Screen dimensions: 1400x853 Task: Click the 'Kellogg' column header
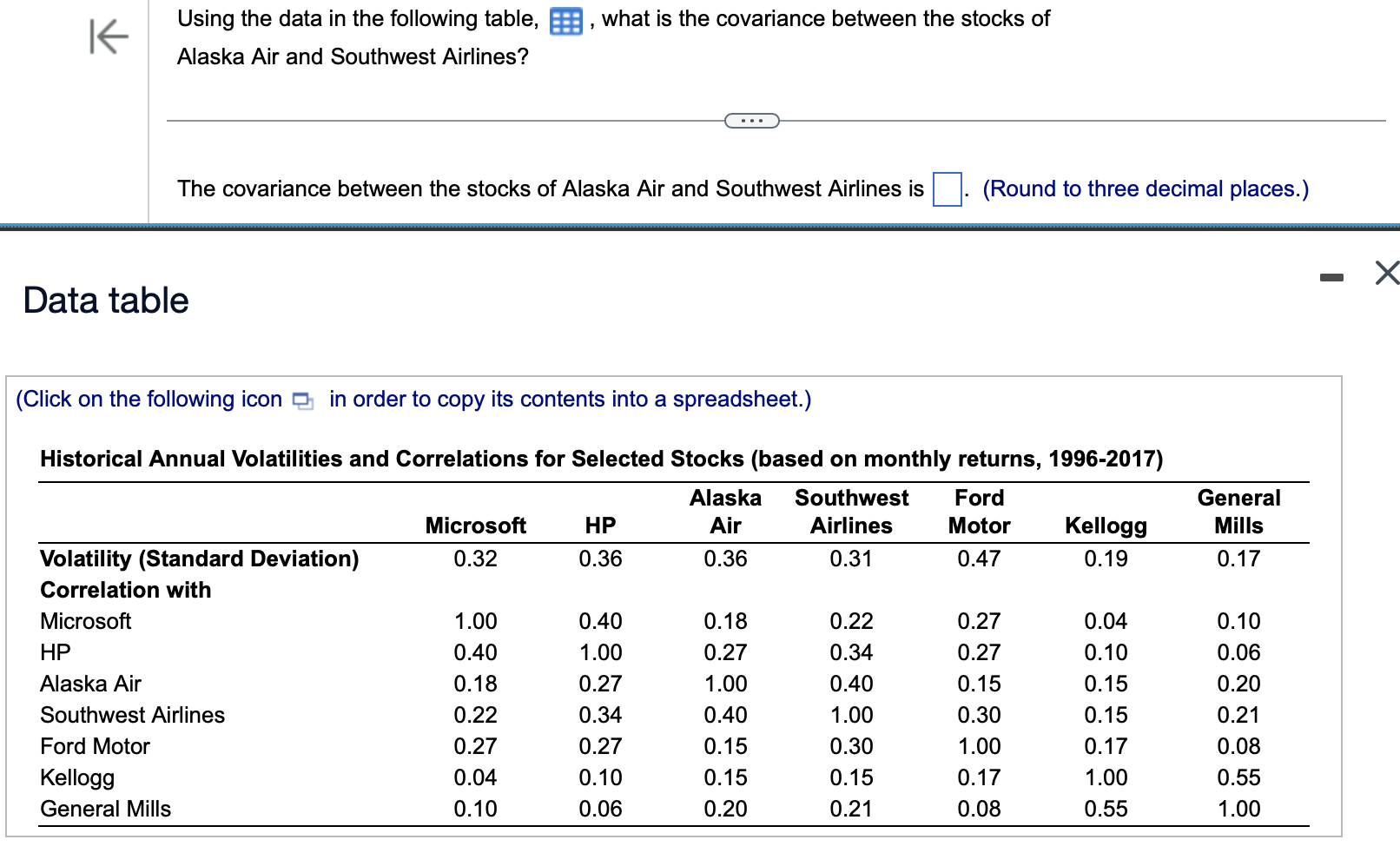tap(1106, 526)
